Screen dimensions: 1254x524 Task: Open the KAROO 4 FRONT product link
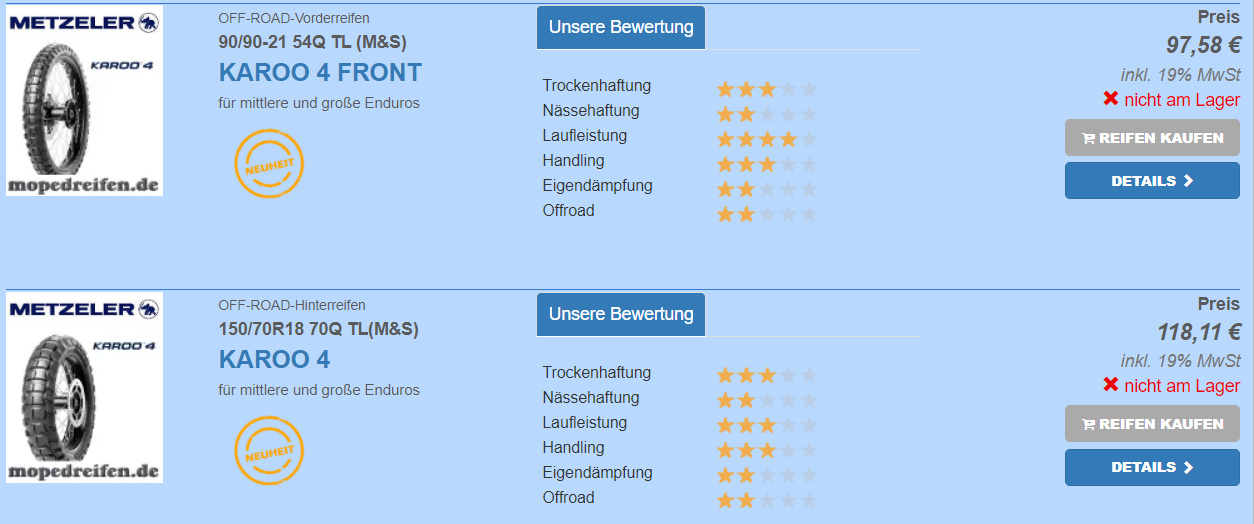click(320, 73)
